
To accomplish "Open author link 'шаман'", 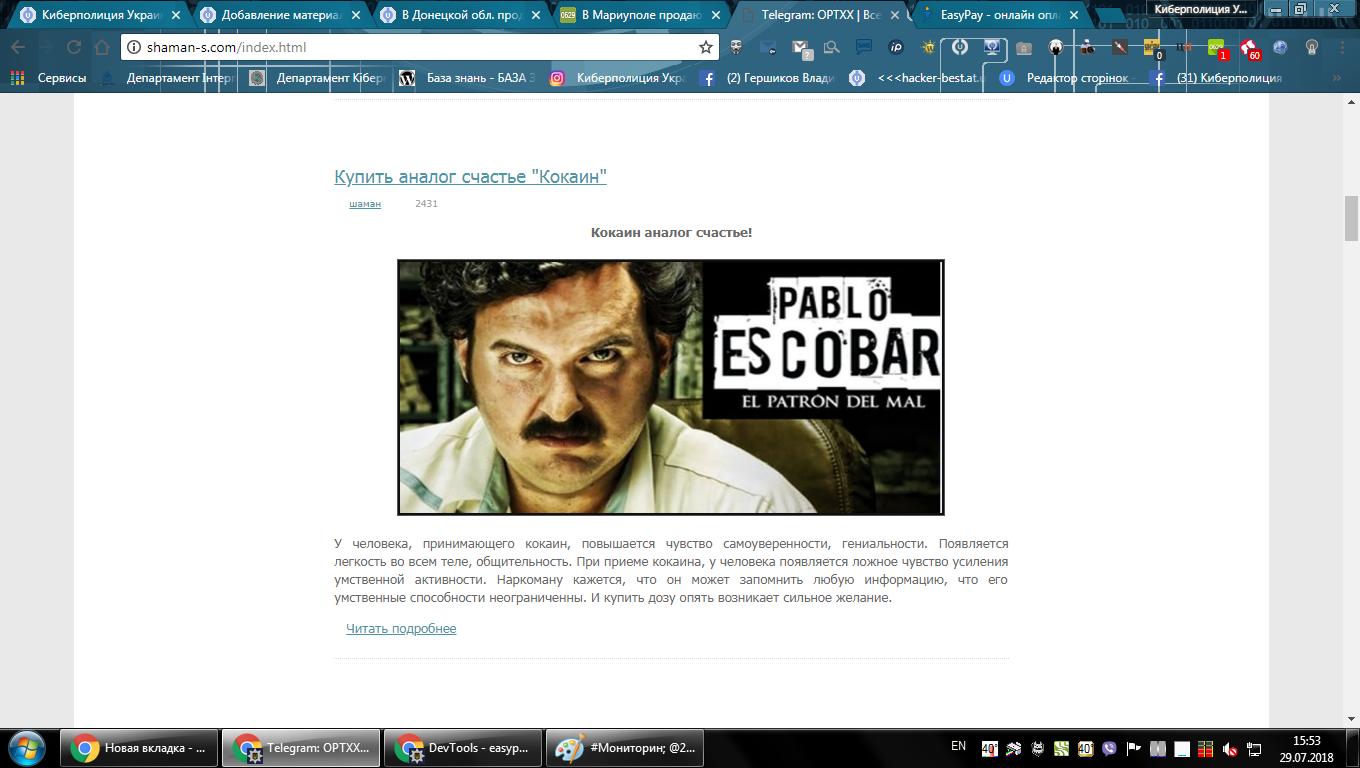I will (365, 204).
